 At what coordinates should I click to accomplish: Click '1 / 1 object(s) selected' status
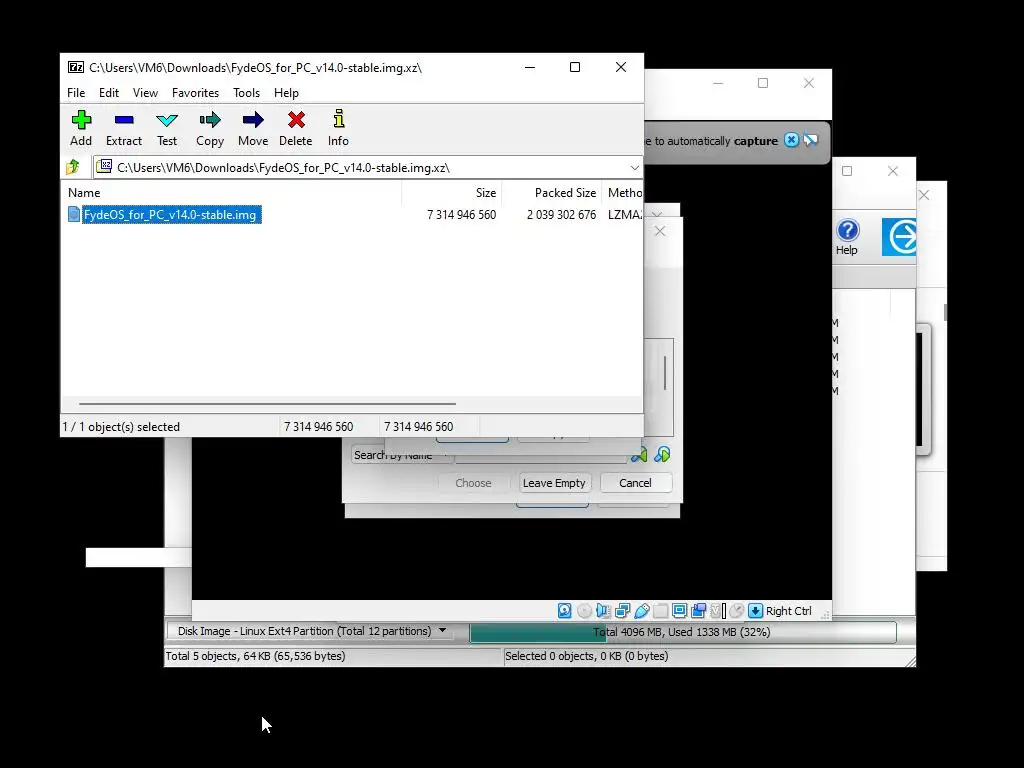[121, 426]
